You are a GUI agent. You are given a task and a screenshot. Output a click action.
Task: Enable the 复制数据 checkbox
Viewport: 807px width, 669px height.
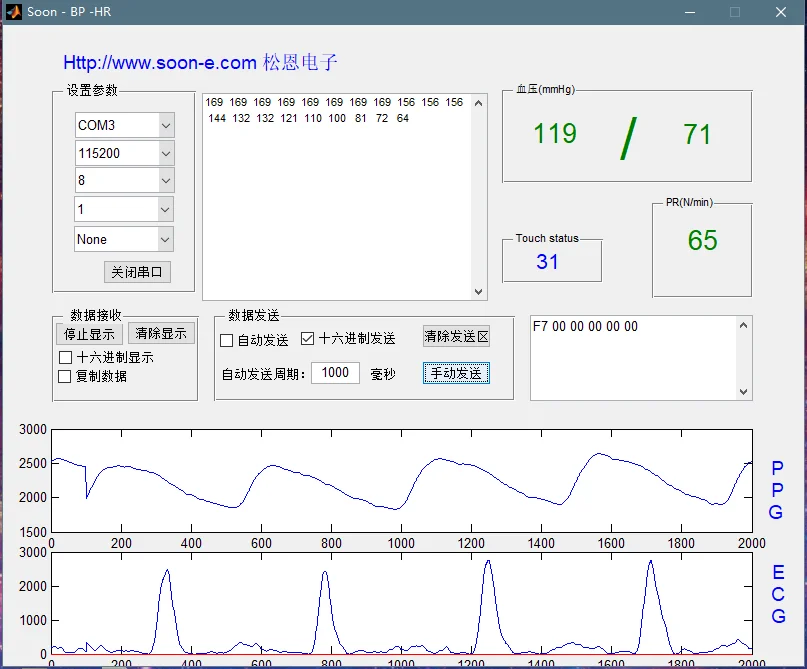click(x=65, y=376)
